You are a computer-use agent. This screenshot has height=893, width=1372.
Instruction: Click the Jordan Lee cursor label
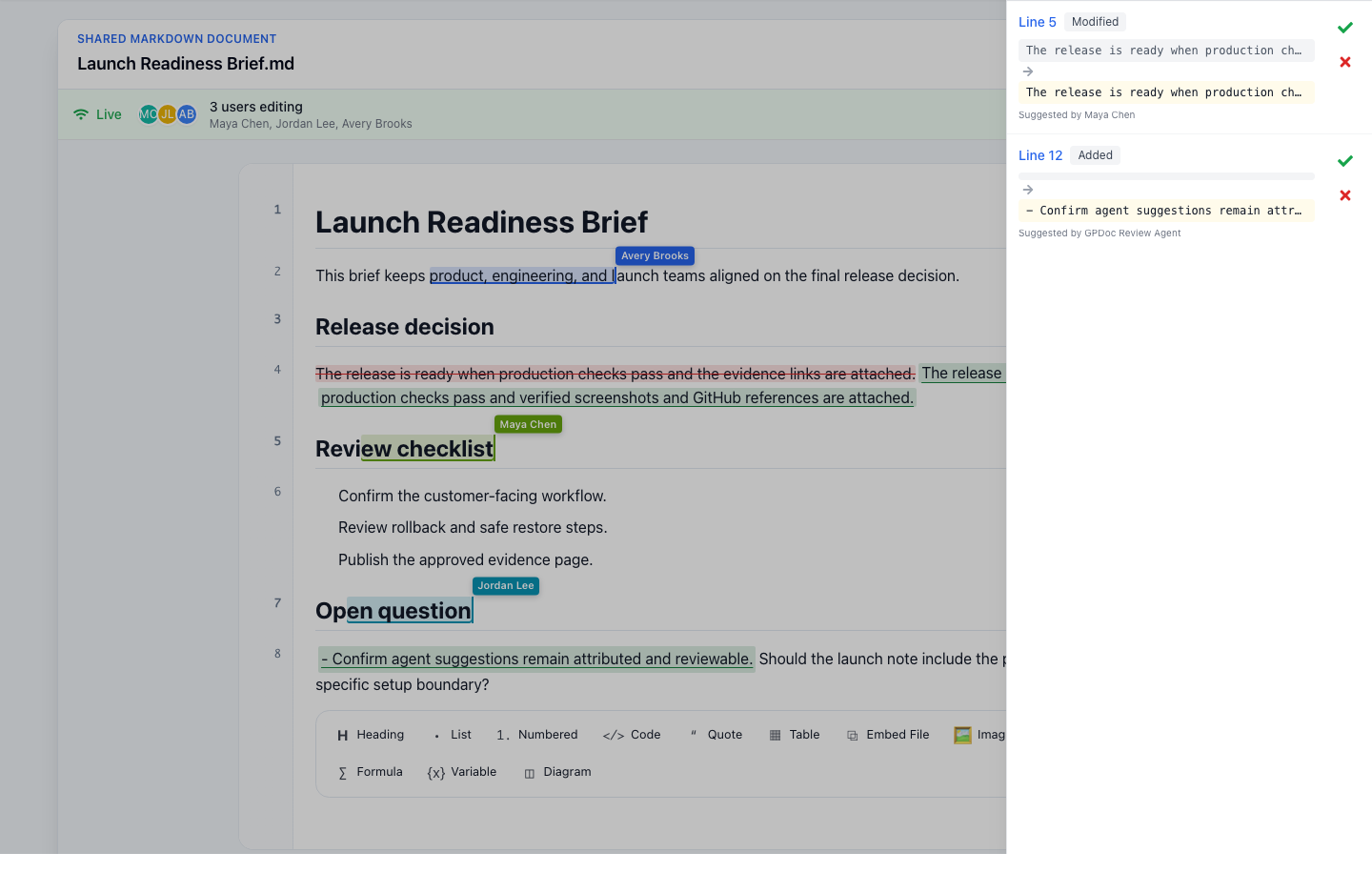click(x=506, y=586)
